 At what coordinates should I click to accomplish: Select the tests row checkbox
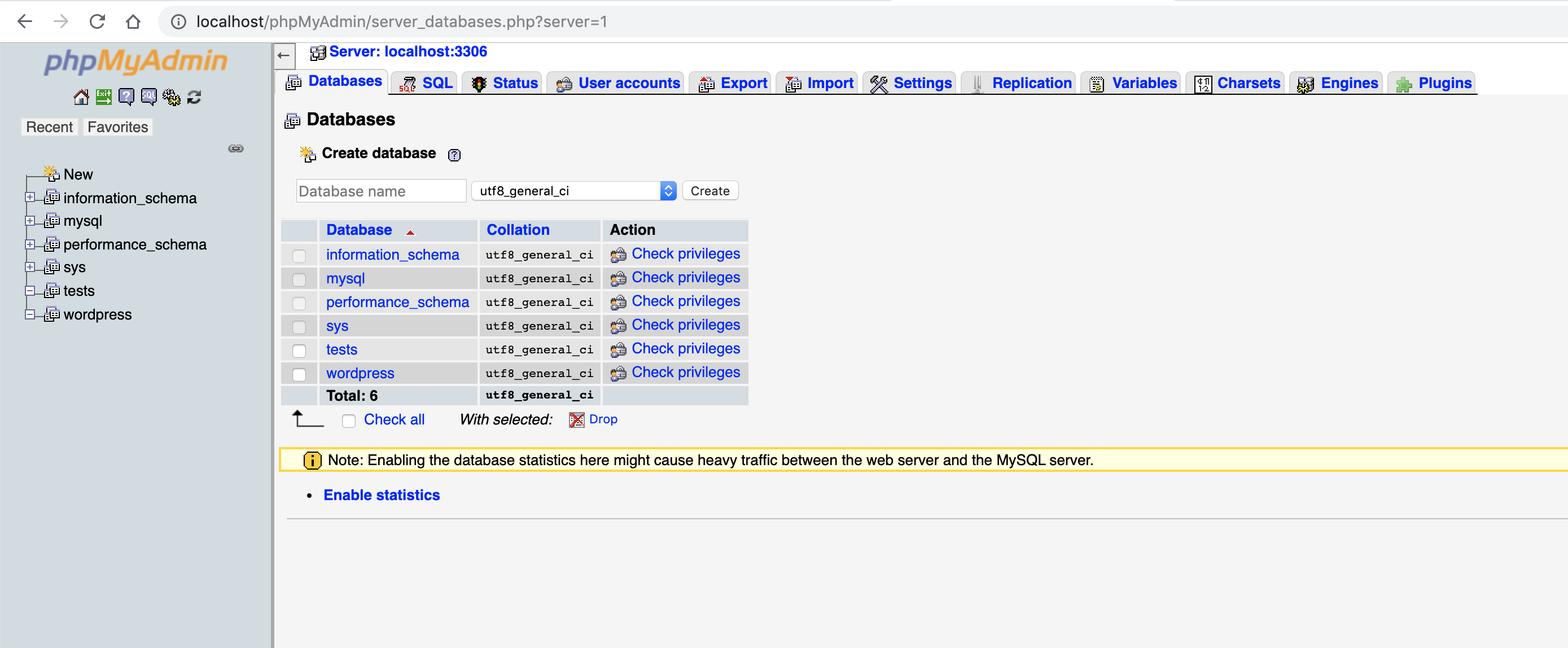pyautogui.click(x=299, y=351)
